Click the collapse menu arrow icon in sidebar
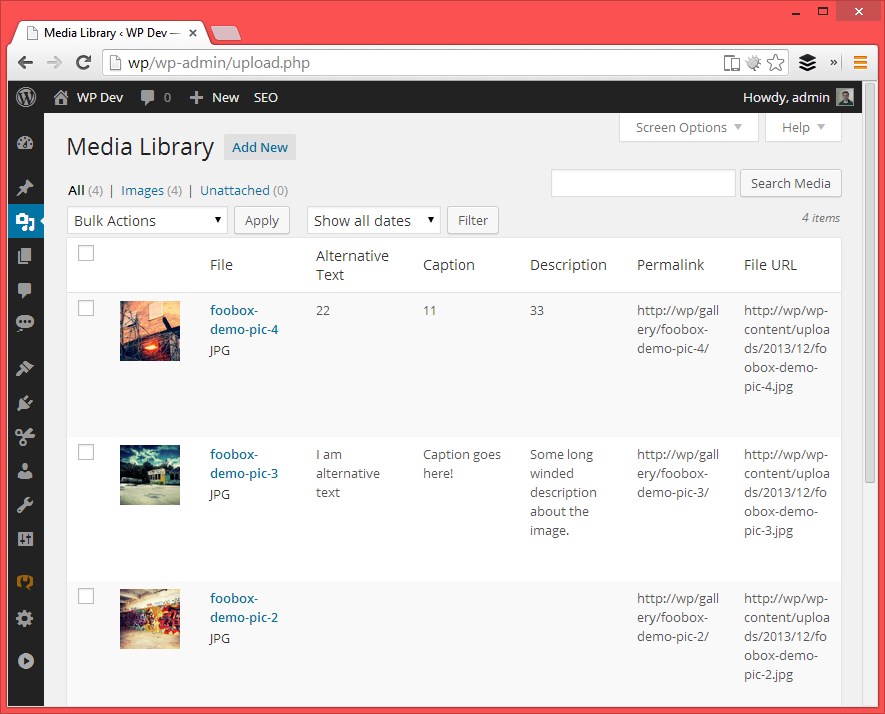This screenshot has width=885, height=714. 25,661
